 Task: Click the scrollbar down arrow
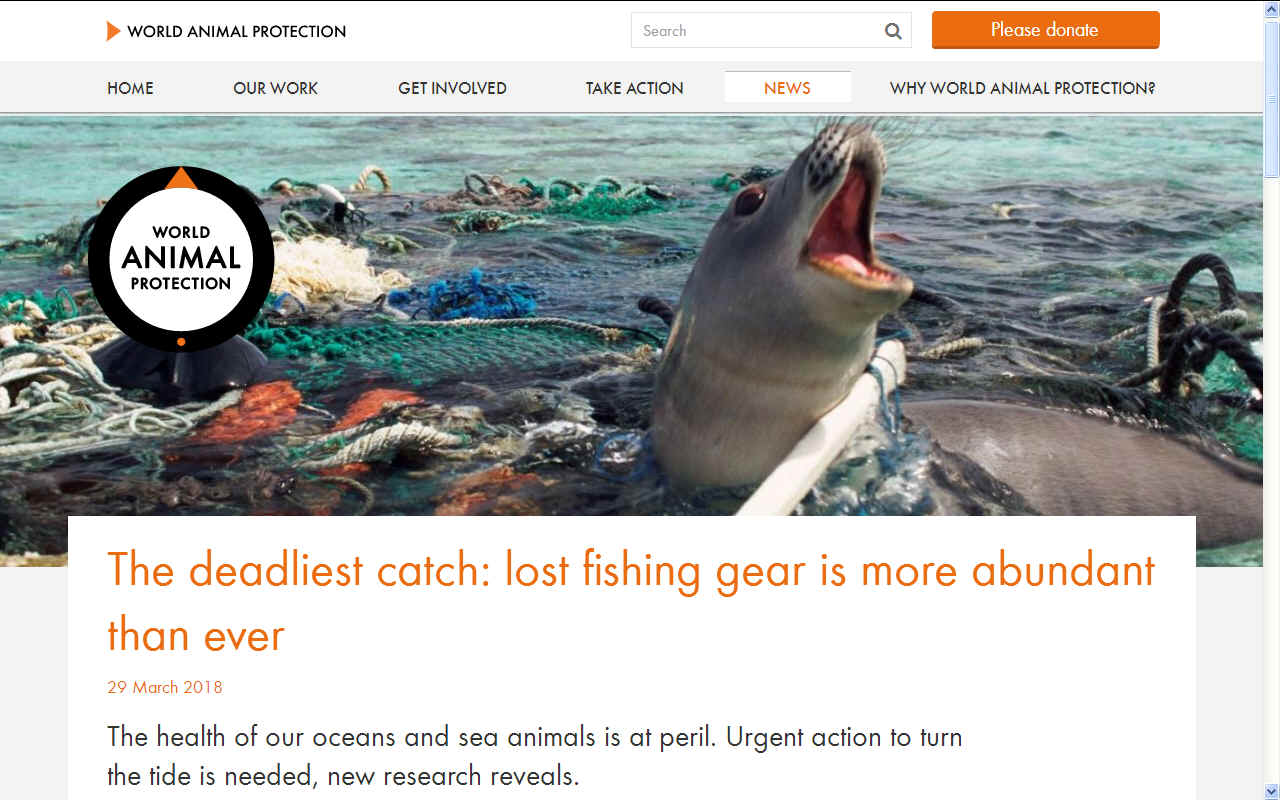pyautogui.click(x=1272, y=792)
